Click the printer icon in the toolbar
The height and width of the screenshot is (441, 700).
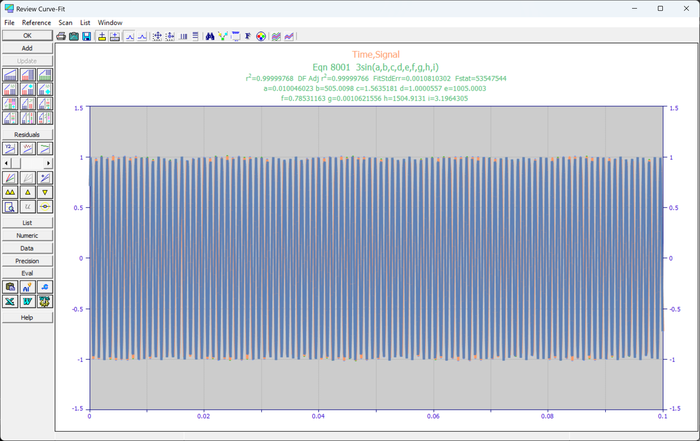point(61,36)
